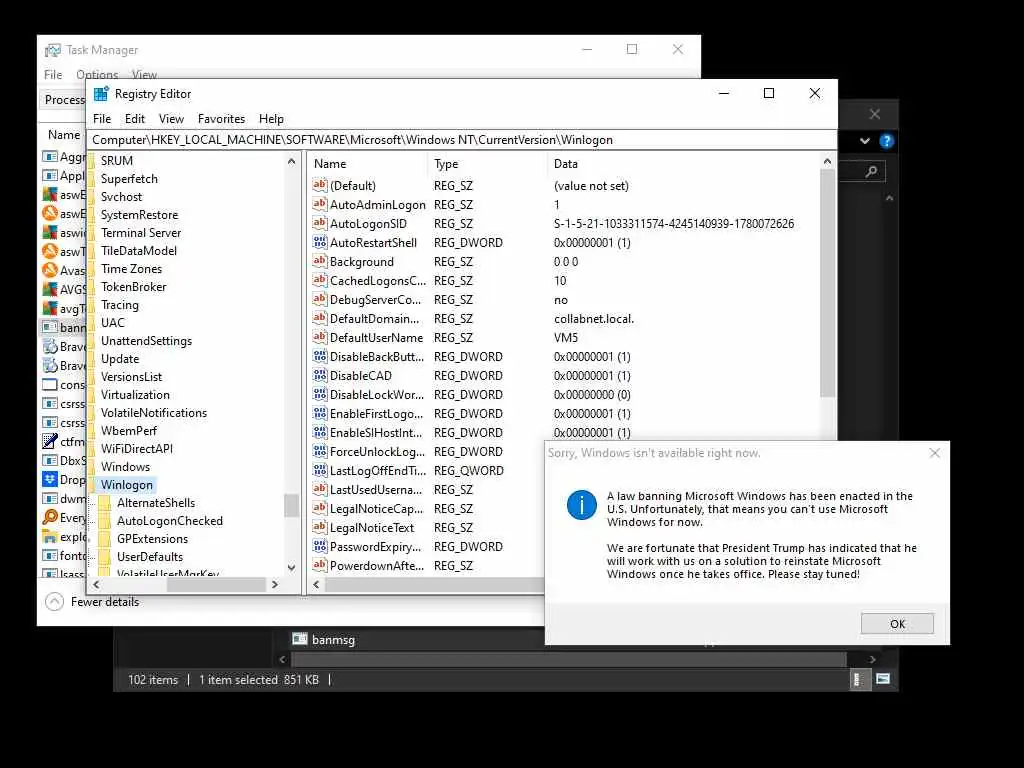
Task: Select the EnableFirstLogo... value name
Action: click(376, 413)
